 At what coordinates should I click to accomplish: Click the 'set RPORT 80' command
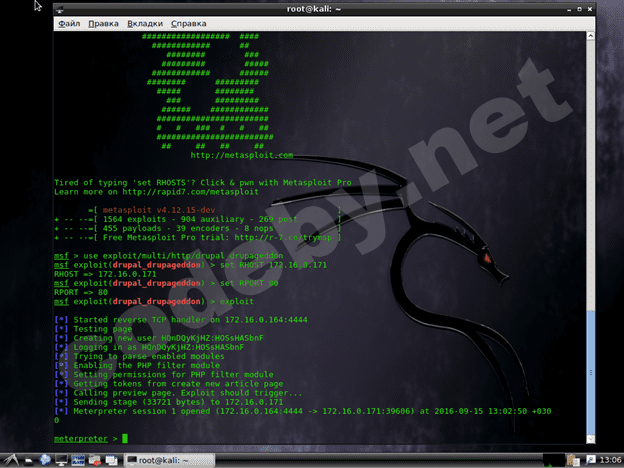coord(249,283)
